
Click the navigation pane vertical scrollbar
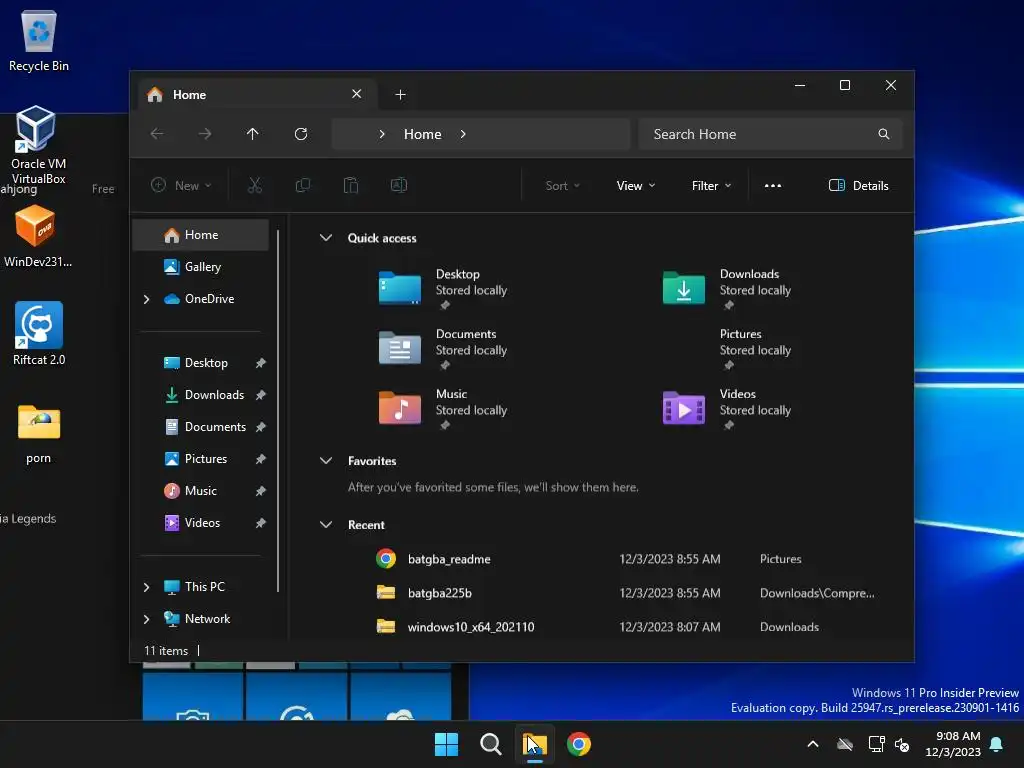point(278,411)
